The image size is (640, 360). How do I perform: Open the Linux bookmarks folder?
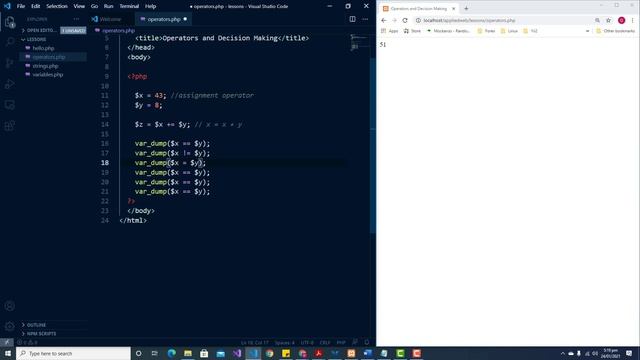[509, 31]
